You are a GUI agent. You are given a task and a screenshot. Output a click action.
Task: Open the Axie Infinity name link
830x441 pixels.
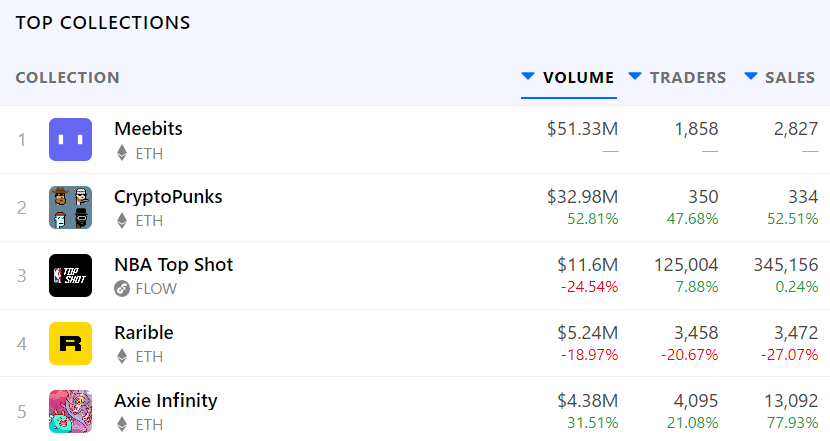(166, 401)
